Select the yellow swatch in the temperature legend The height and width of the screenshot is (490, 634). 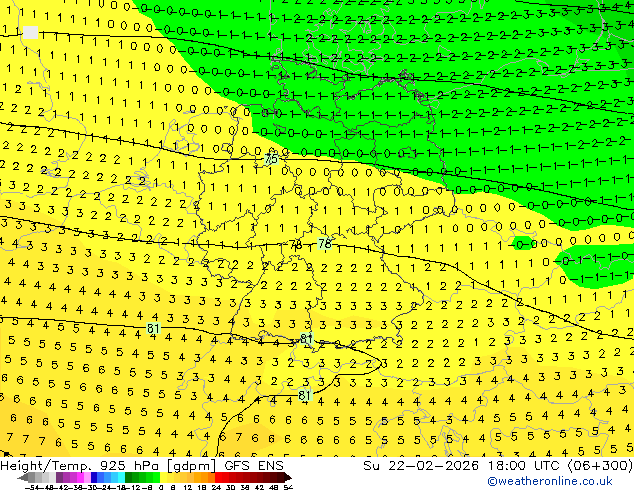click(163, 478)
